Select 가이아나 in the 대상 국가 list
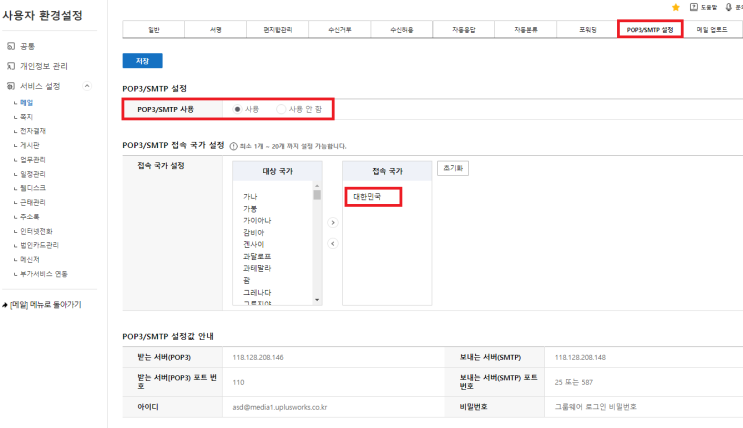 point(257,220)
